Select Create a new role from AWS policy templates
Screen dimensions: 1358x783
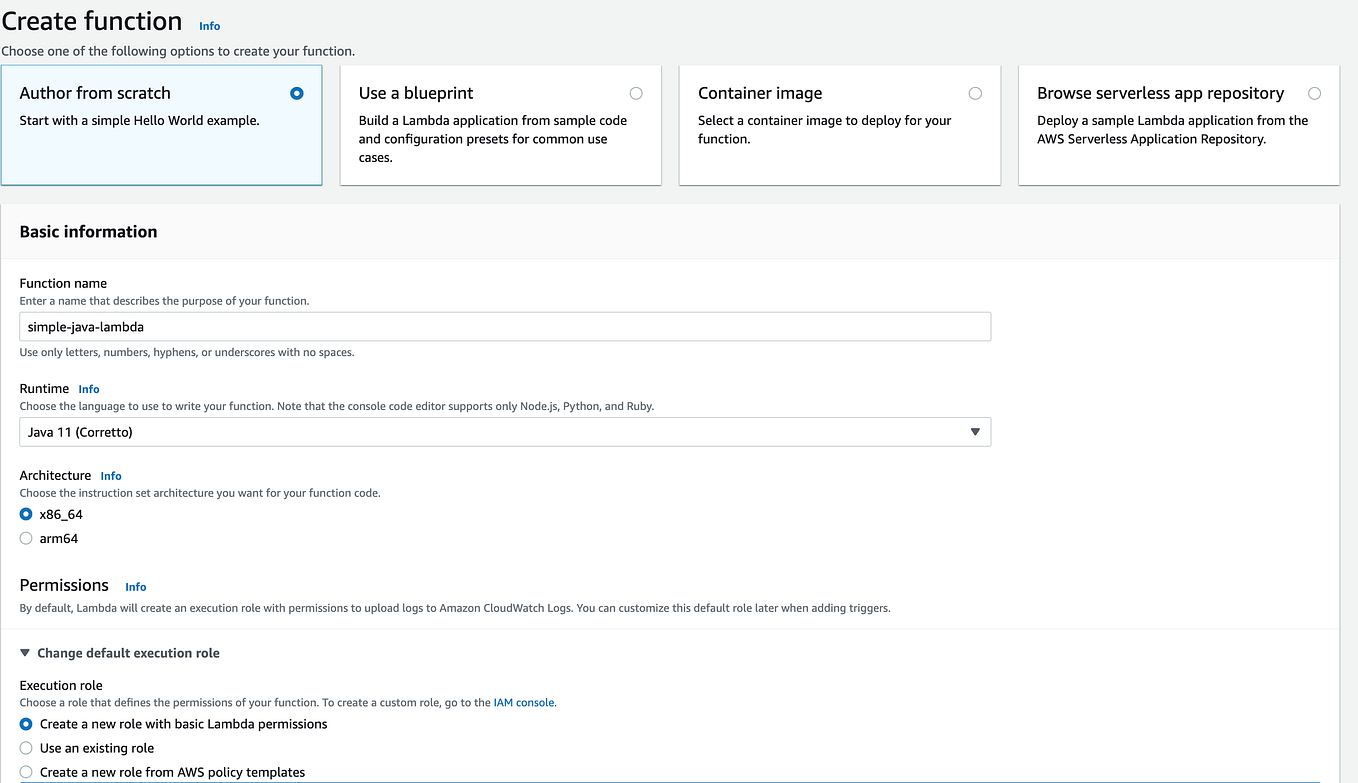pyautogui.click(x=26, y=772)
